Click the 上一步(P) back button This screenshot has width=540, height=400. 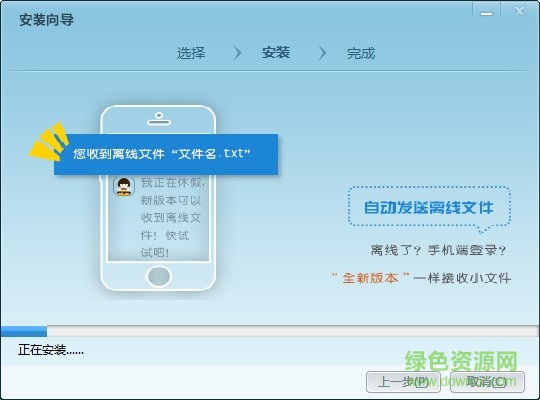click(403, 382)
